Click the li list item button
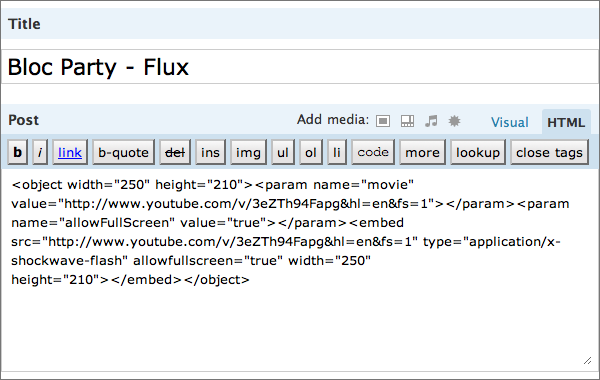 (337, 152)
